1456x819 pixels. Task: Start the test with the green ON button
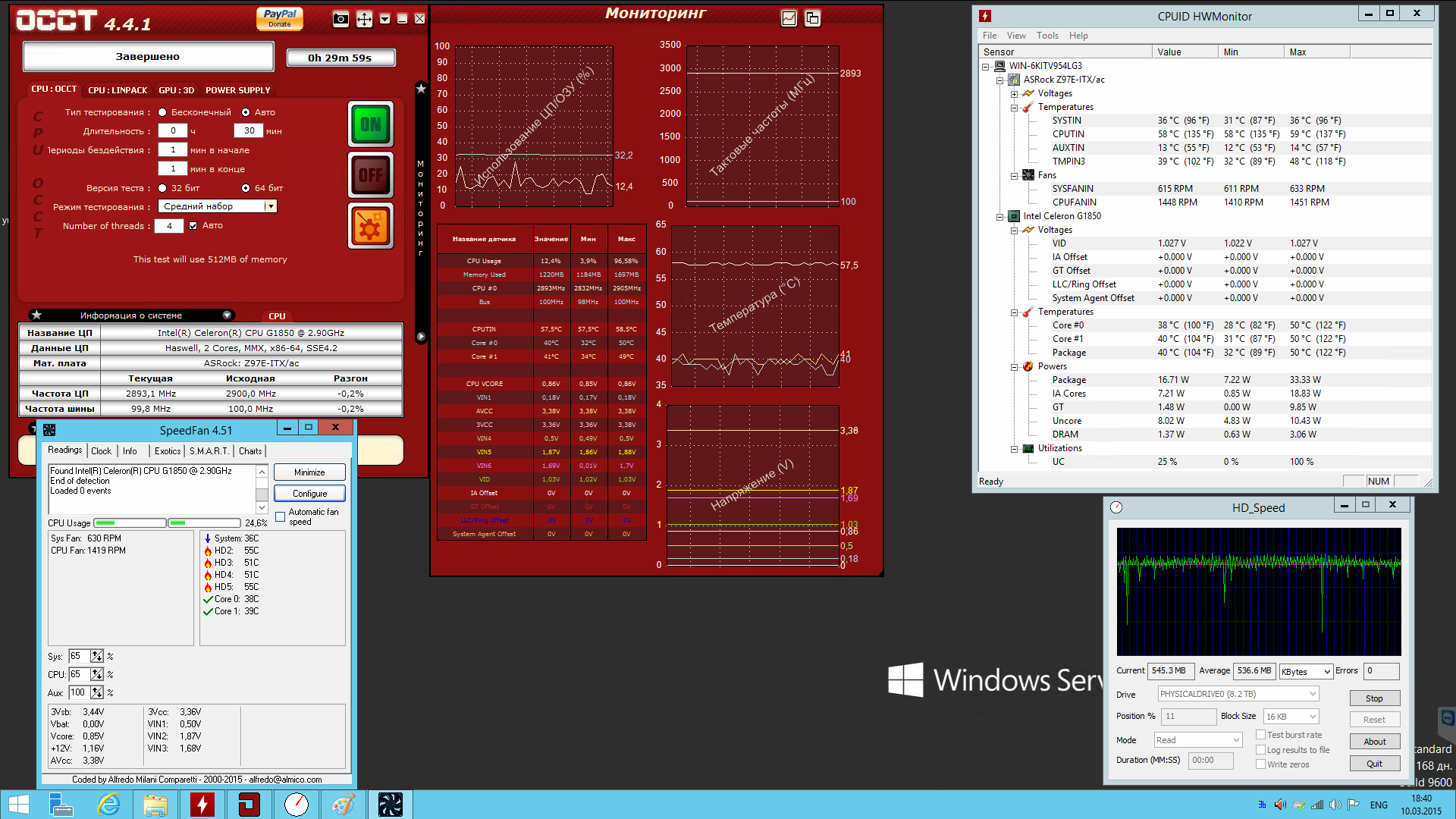(371, 124)
